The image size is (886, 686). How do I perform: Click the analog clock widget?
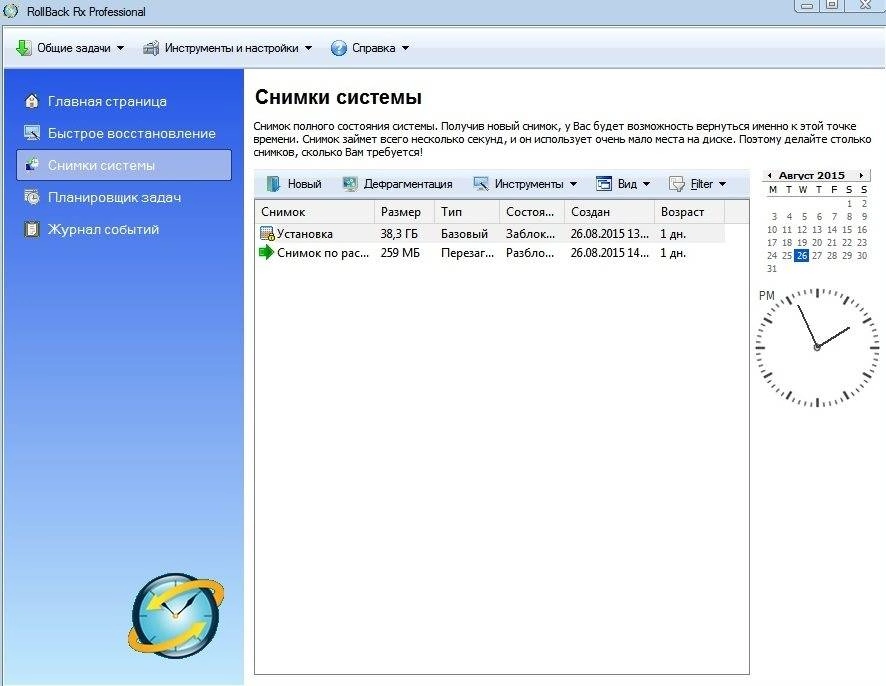click(816, 347)
